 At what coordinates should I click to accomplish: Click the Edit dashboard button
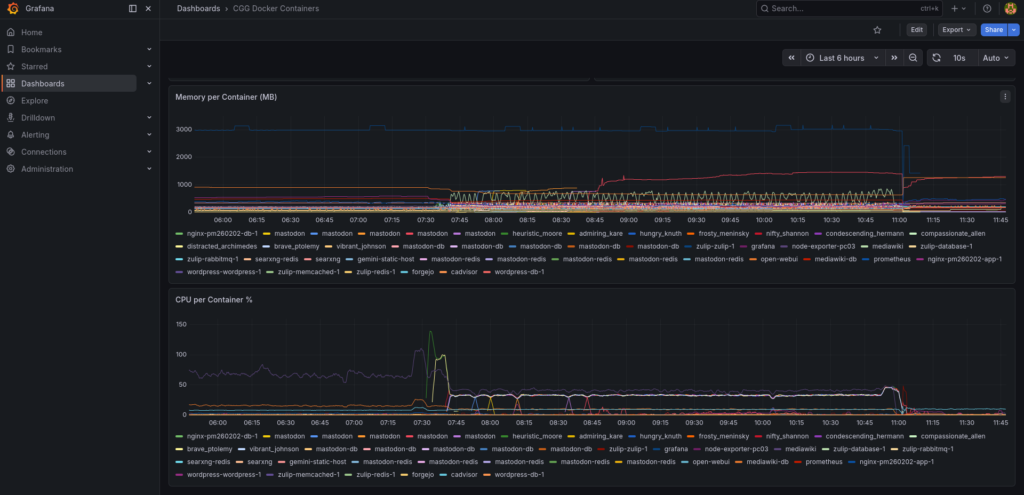tap(916, 30)
